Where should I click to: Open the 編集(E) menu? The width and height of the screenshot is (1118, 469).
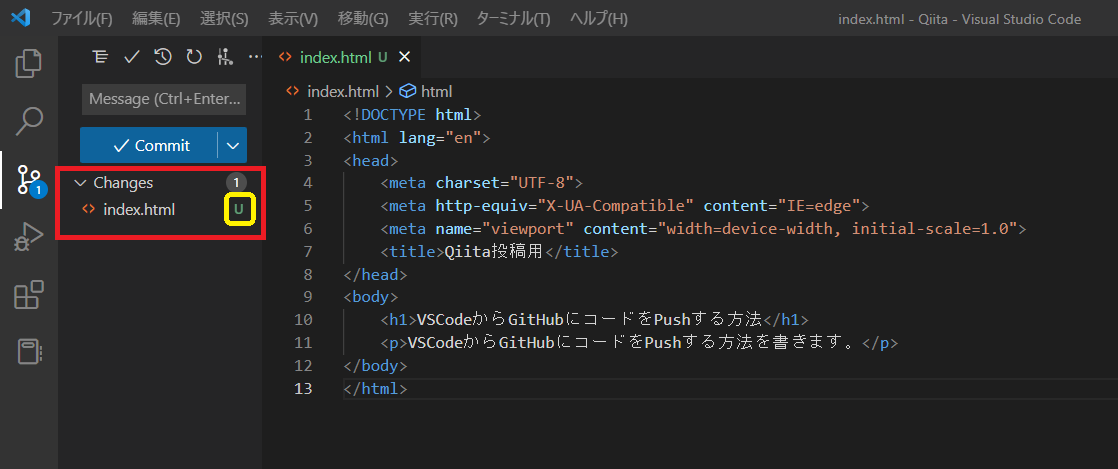(x=156, y=19)
